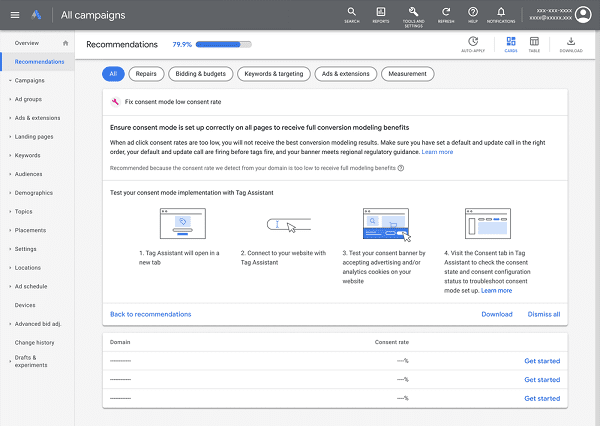The height and width of the screenshot is (426, 600).
Task: Click Back to recommendations link
Action: tap(150, 314)
